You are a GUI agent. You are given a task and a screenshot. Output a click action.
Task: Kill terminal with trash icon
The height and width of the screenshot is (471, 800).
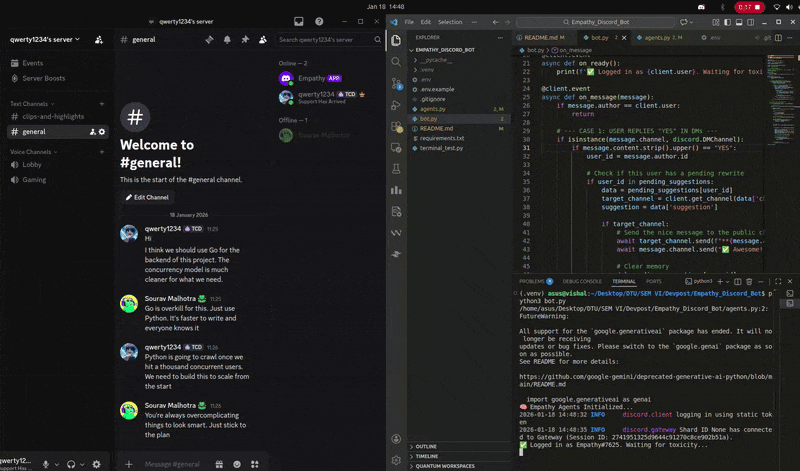pyautogui.click(x=749, y=281)
